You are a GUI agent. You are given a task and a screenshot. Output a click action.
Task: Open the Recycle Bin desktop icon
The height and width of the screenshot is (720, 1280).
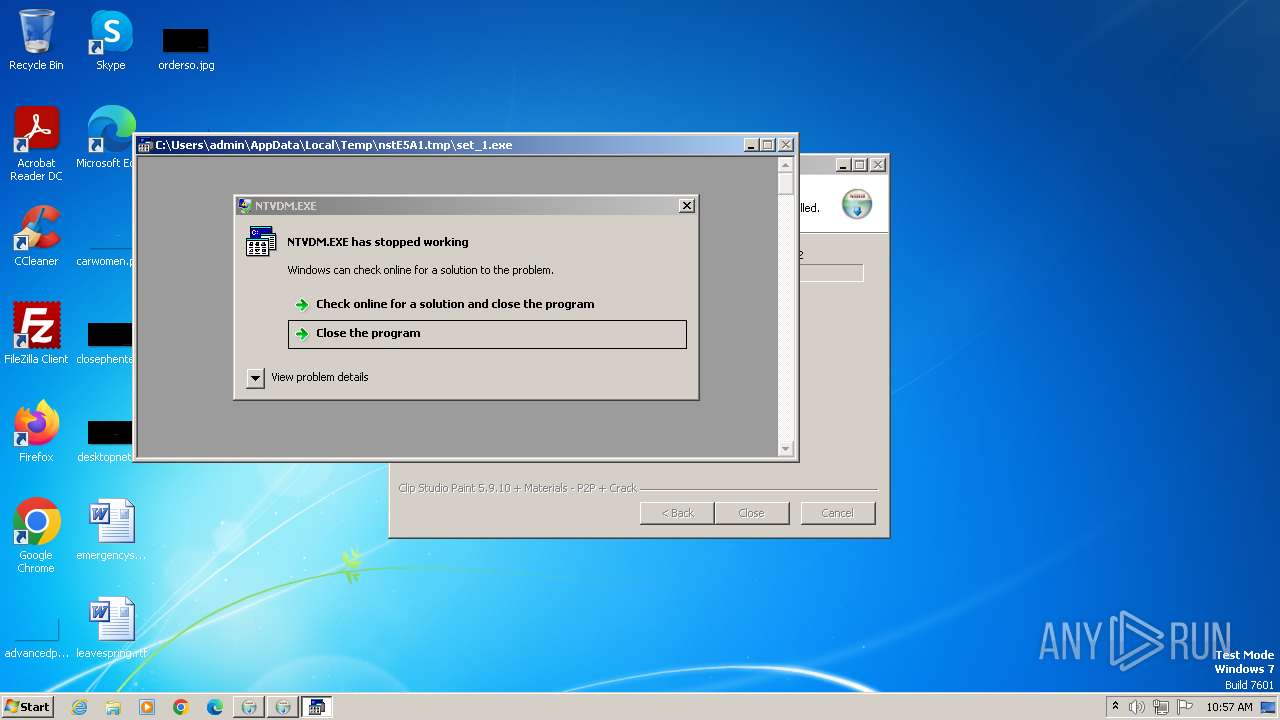tap(36, 40)
